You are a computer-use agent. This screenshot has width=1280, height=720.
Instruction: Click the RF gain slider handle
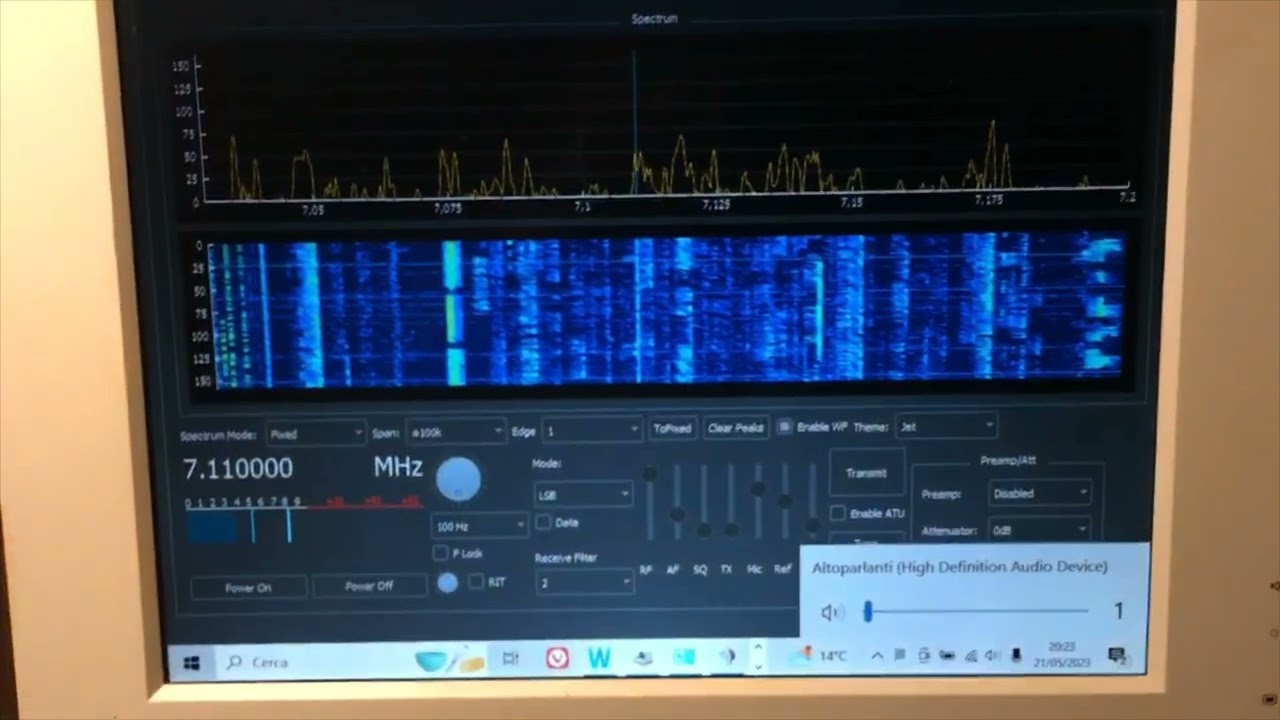click(x=649, y=474)
